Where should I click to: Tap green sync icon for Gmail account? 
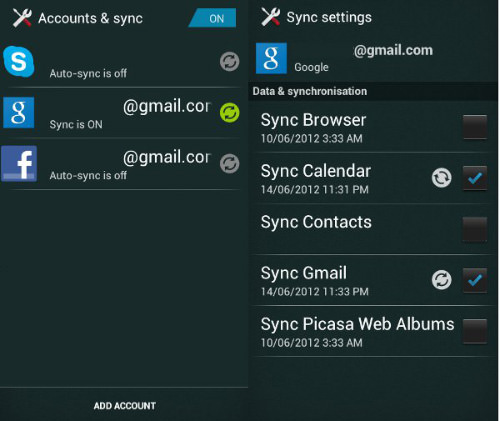click(230, 113)
